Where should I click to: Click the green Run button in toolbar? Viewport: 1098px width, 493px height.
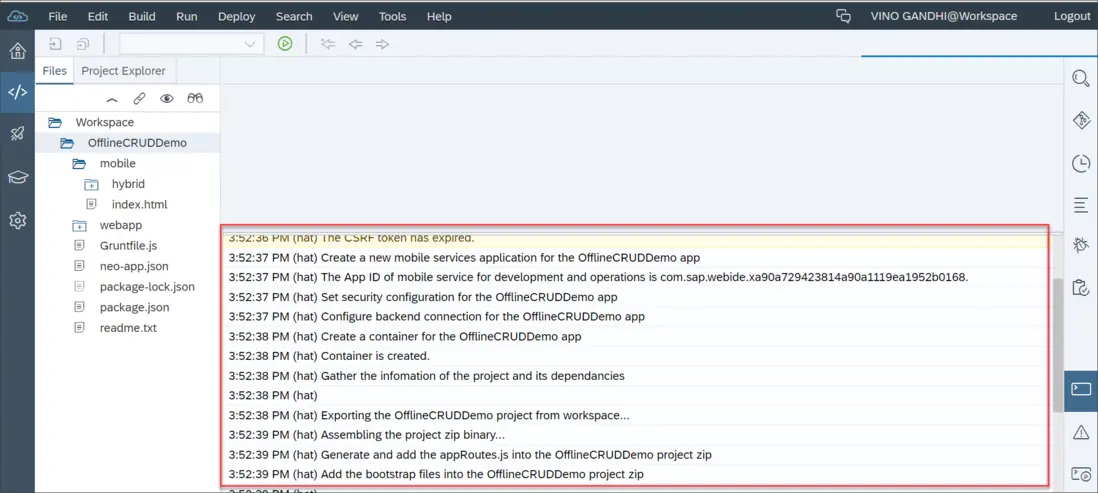click(285, 44)
